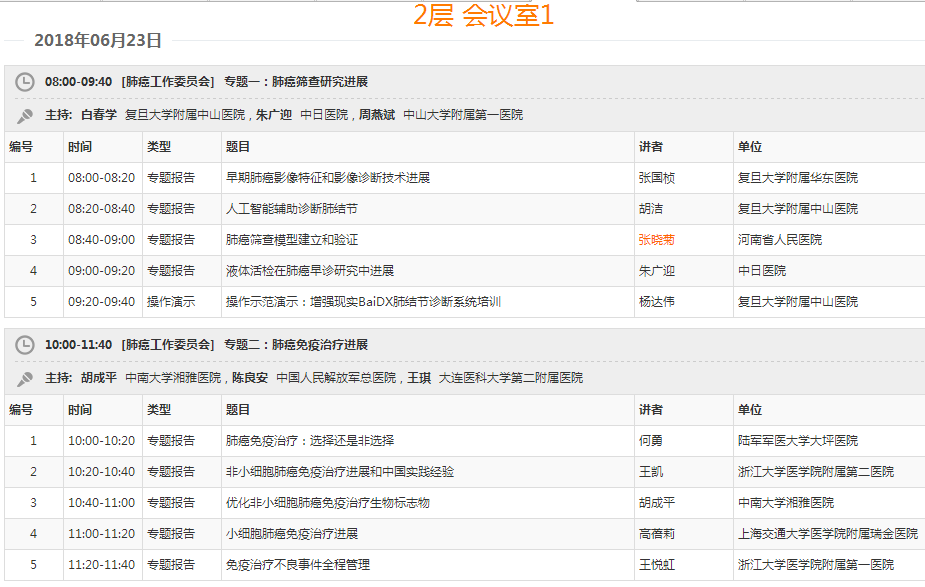Image resolution: width=925 pixels, height=587 pixels.
Task: Click the clock icon of the 10:00-11:40 session
Action: 27,343
